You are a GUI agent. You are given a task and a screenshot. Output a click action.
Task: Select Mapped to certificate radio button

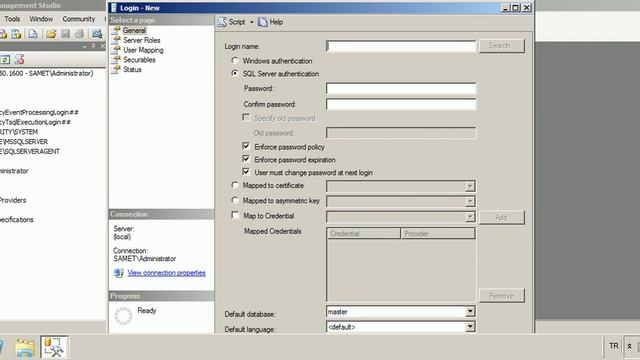coord(235,185)
